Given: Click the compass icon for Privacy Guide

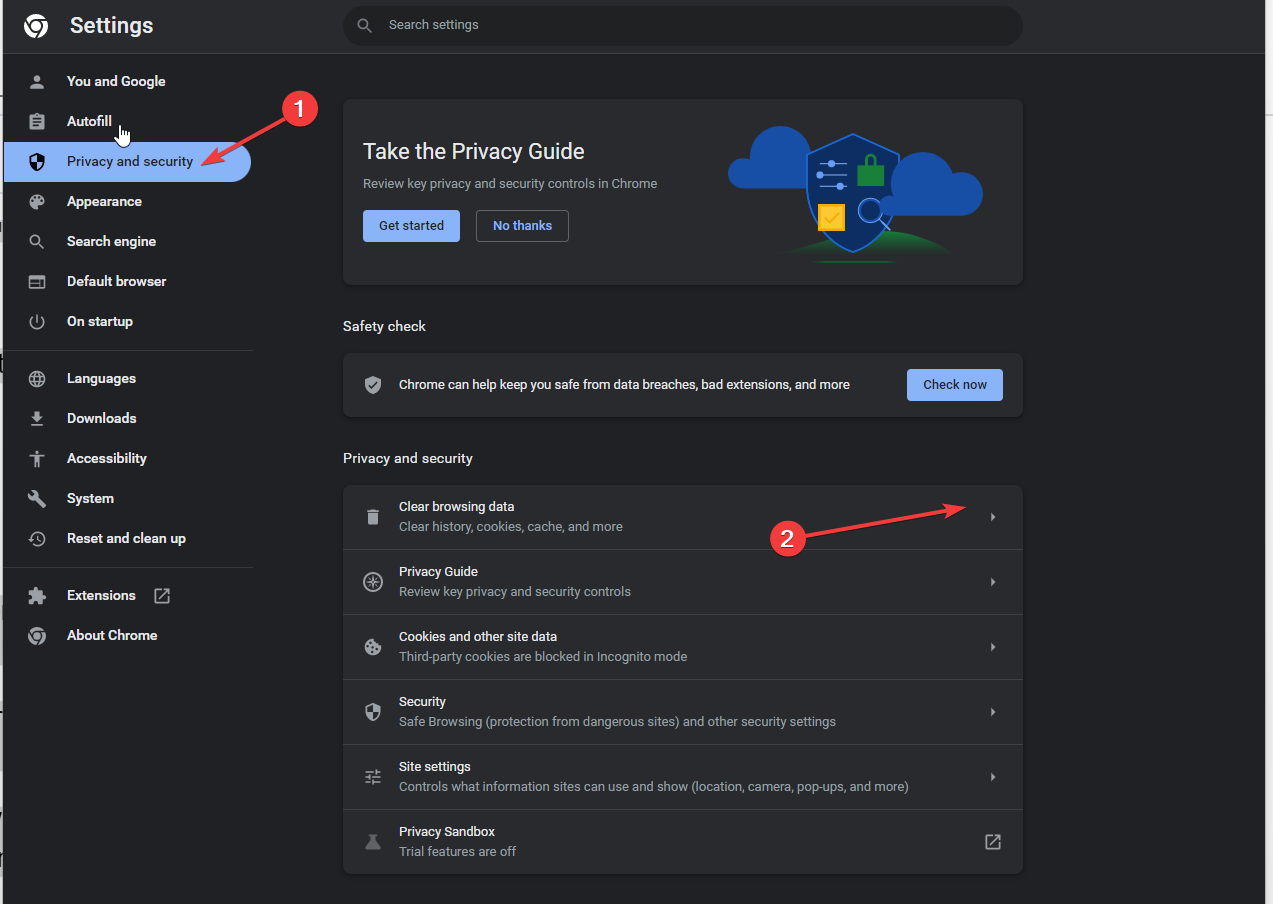Looking at the screenshot, I should pyautogui.click(x=373, y=582).
